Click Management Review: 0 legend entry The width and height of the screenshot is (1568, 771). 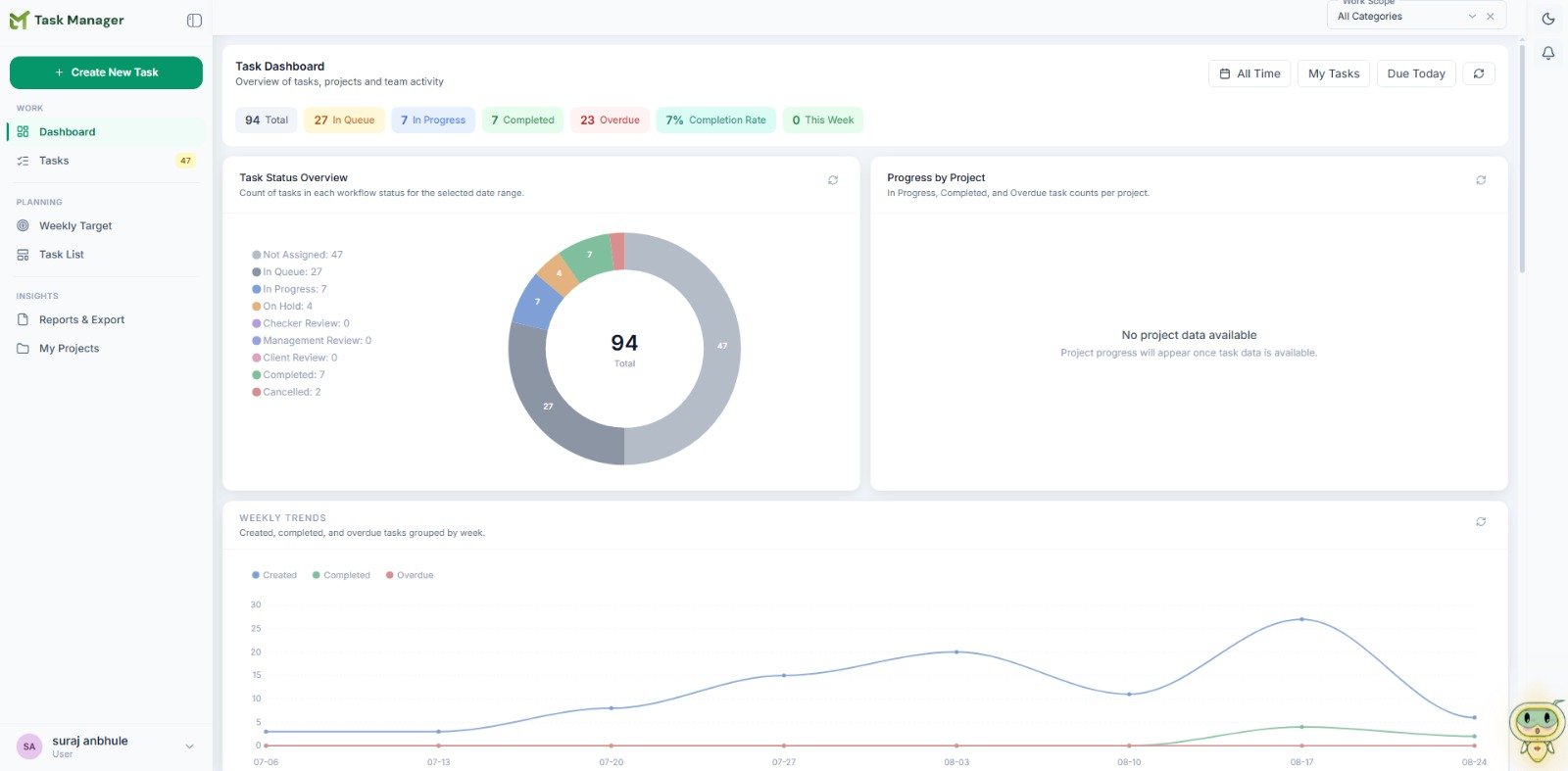312,340
